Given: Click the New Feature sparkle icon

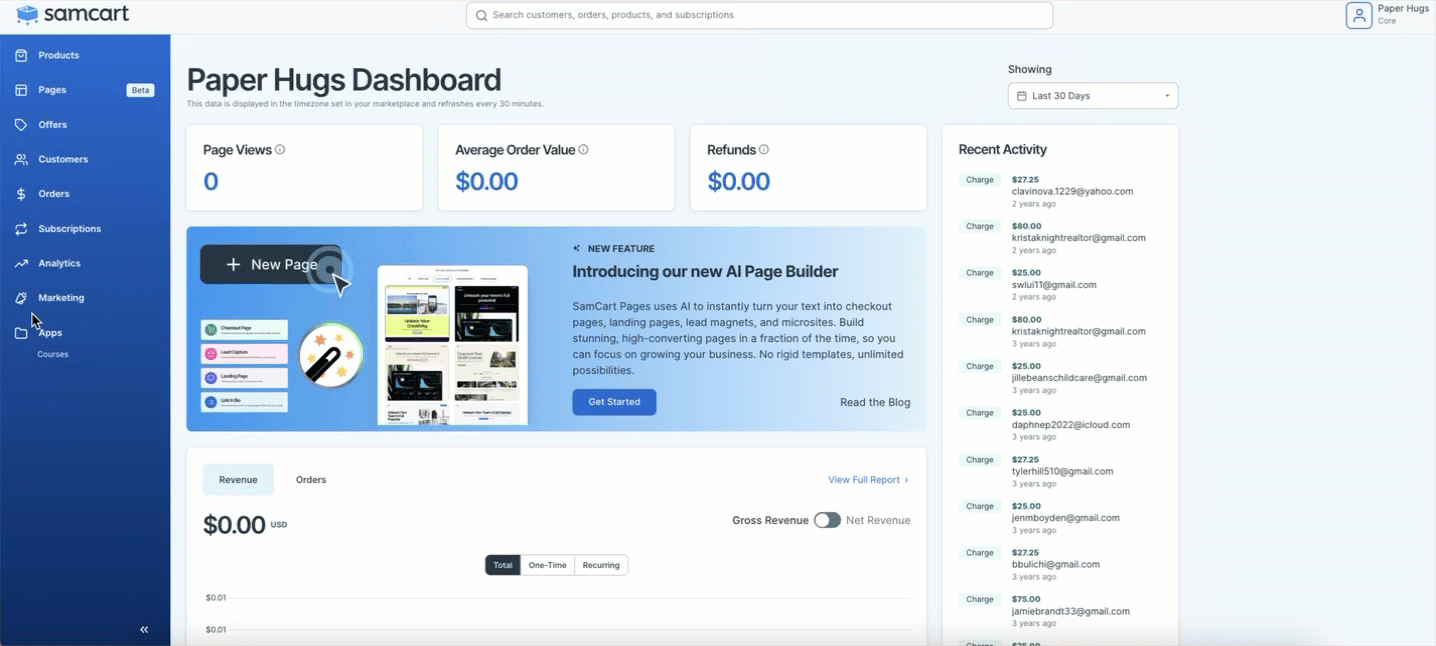Looking at the screenshot, I should coord(577,248).
